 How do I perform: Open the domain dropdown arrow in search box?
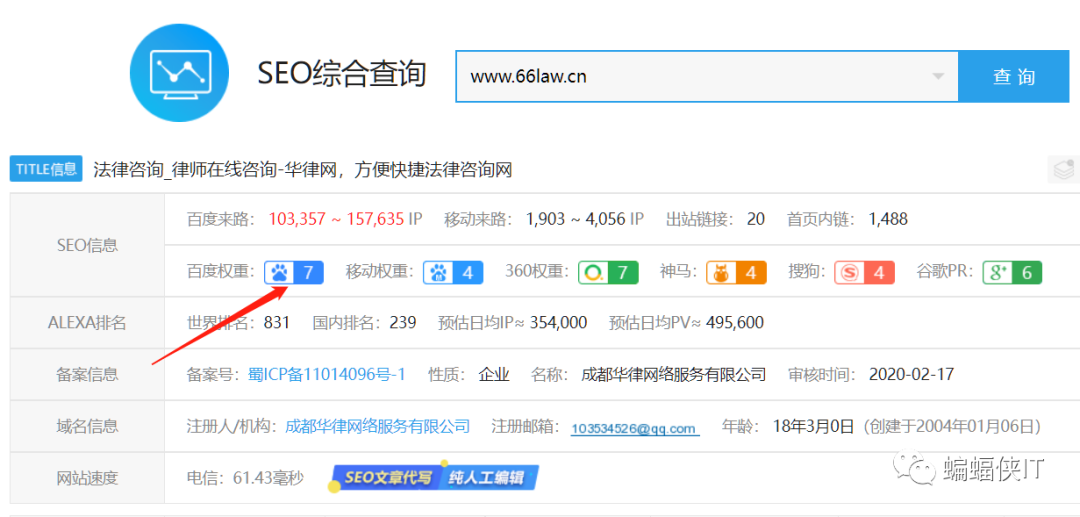click(937, 76)
